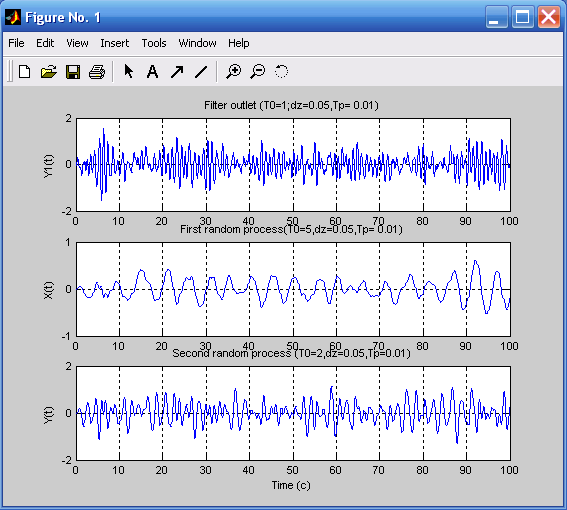Open the Insert menu

(115, 43)
